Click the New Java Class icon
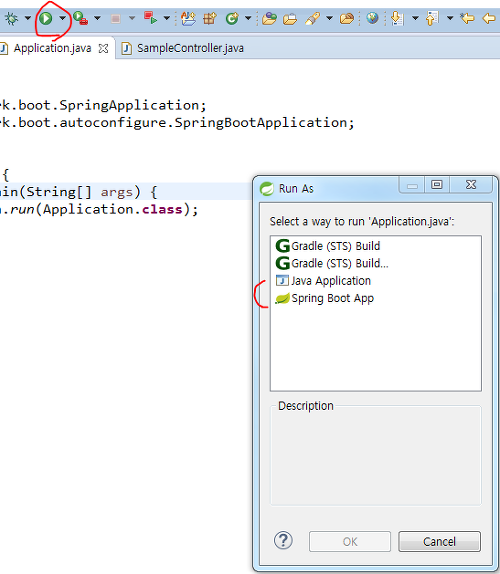This screenshot has width=500, height=574. [x=232, y=18]
